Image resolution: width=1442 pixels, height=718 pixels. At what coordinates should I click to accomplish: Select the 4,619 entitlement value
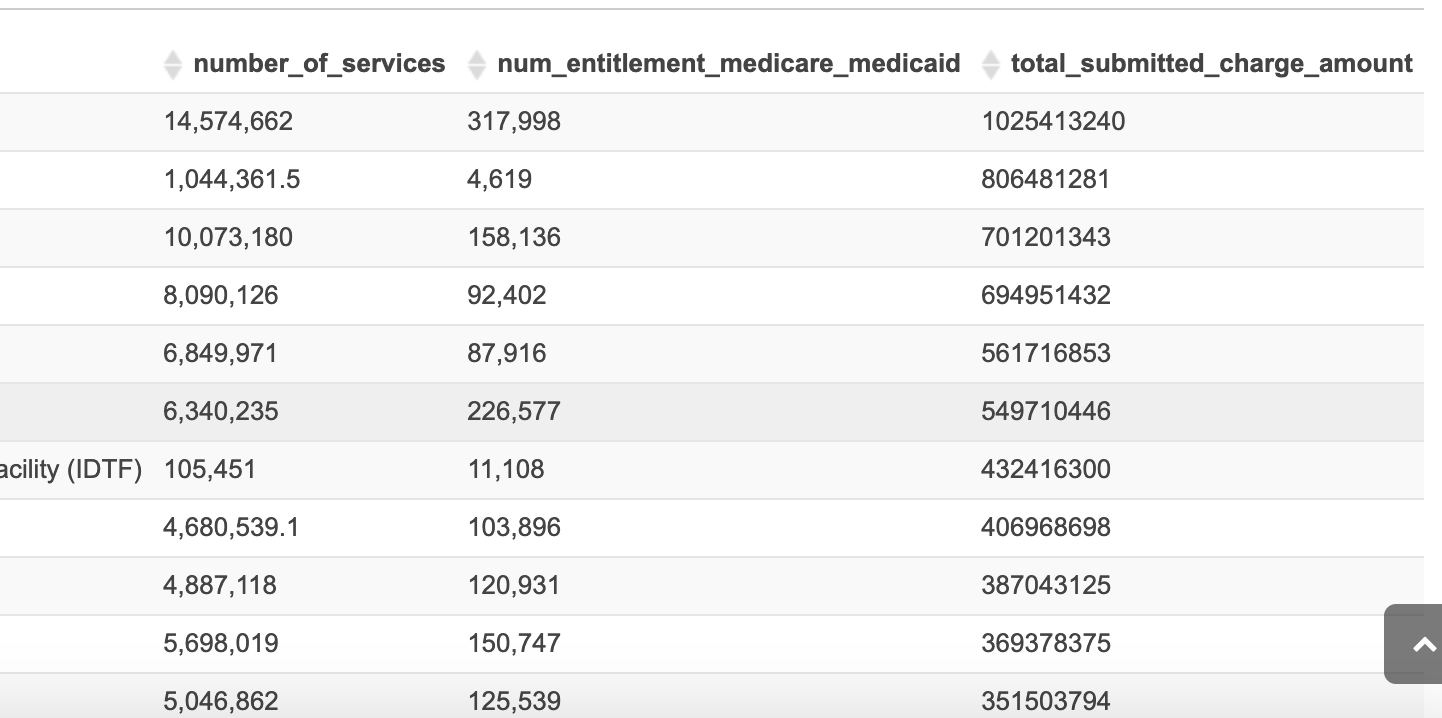pyautogui.click(x=499, y=180)
